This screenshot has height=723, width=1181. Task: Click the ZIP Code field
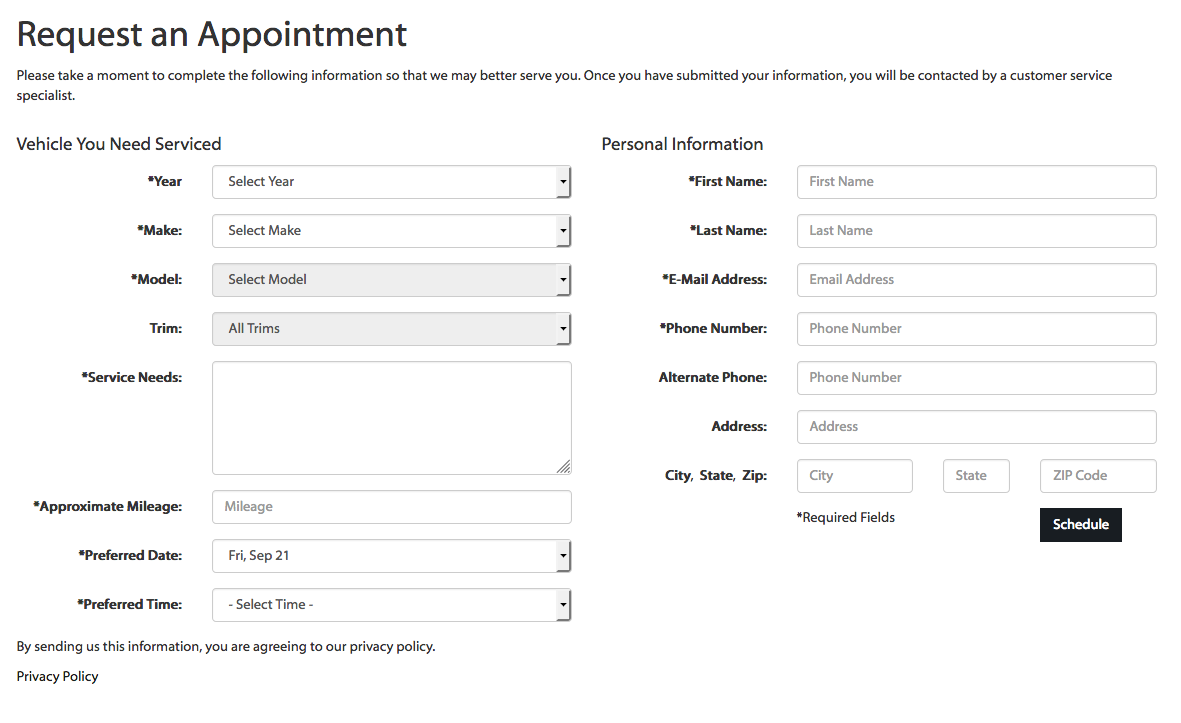[x=1098, y=476]
